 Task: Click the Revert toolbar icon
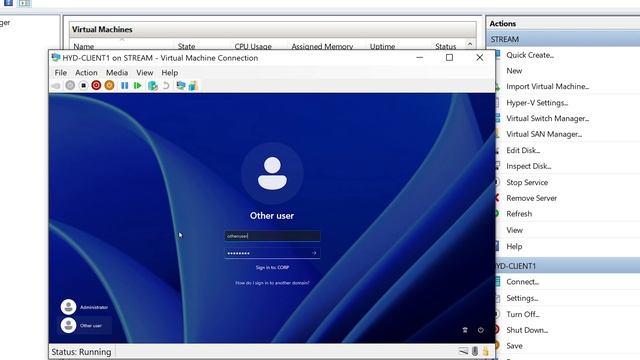click(x=166, y=85)
